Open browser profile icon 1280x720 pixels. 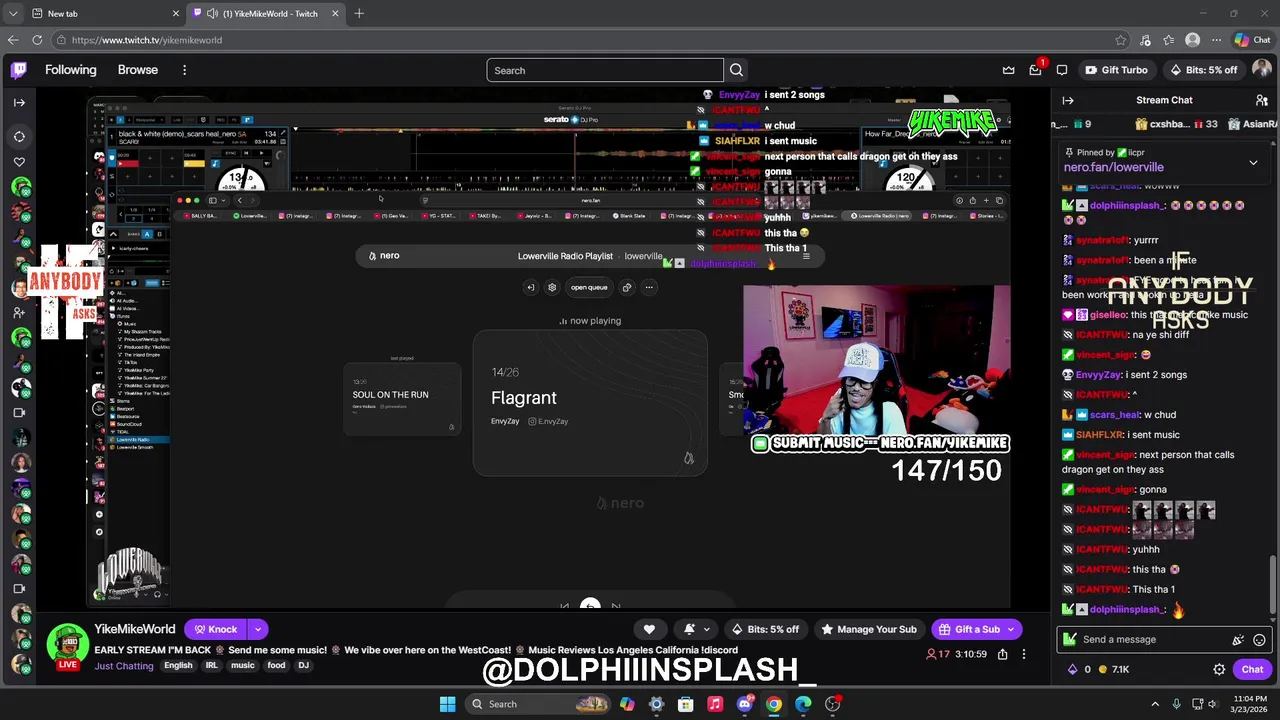[x=1192, y=40]
